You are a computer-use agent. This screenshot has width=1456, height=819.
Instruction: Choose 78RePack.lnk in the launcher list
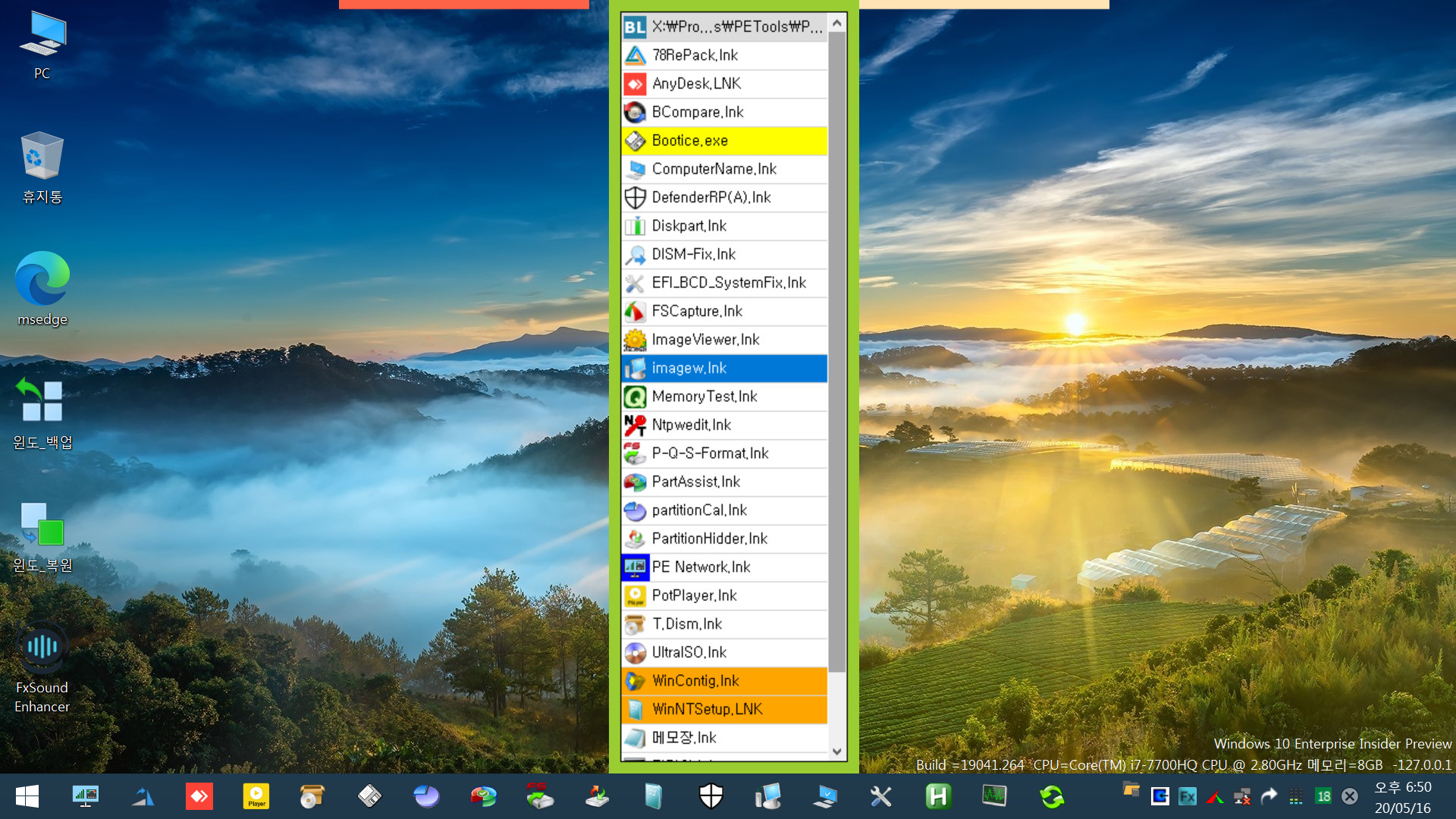point(724,55)
